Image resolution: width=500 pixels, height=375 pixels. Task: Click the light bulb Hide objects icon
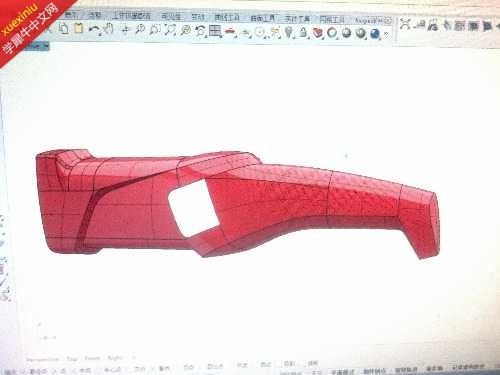(x=289, y=32)
